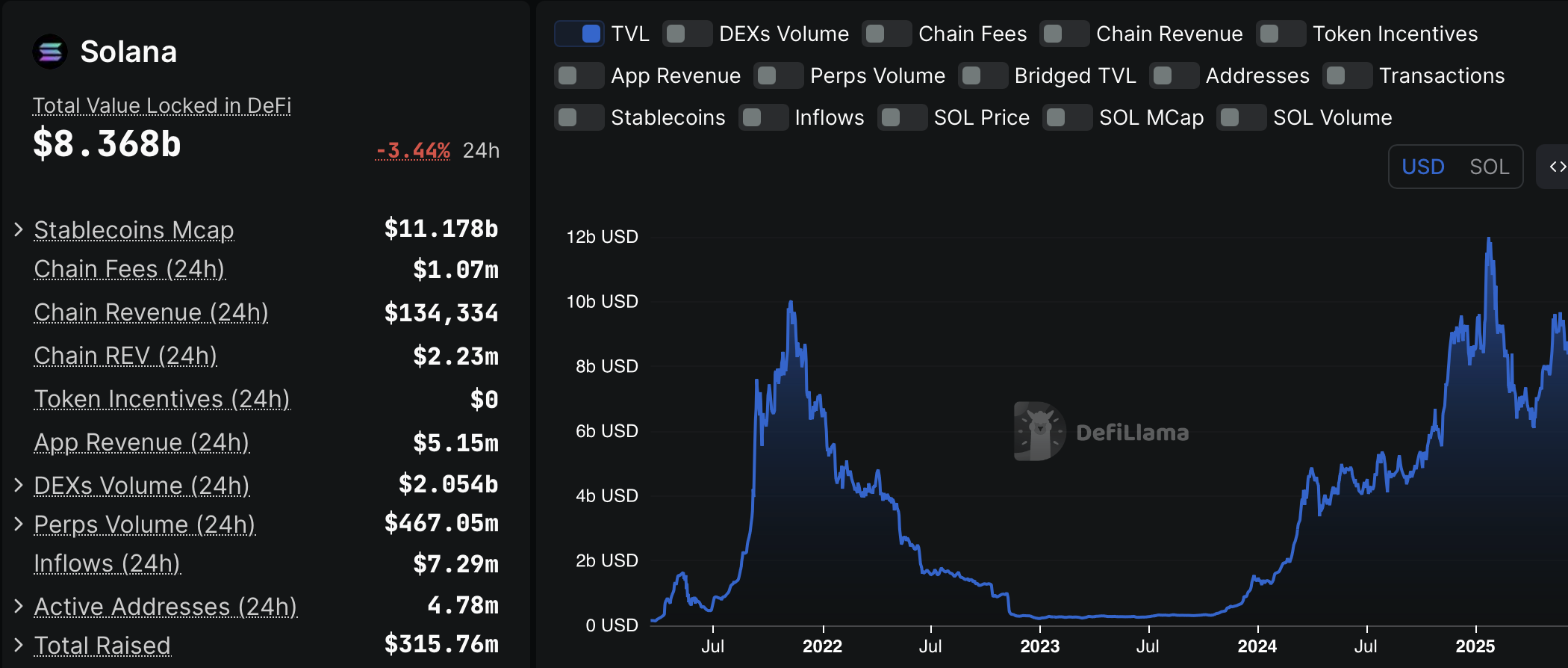Select the USD currency tab
Viewport: 1568px width, 668px height.
[x=1423, y=167]
